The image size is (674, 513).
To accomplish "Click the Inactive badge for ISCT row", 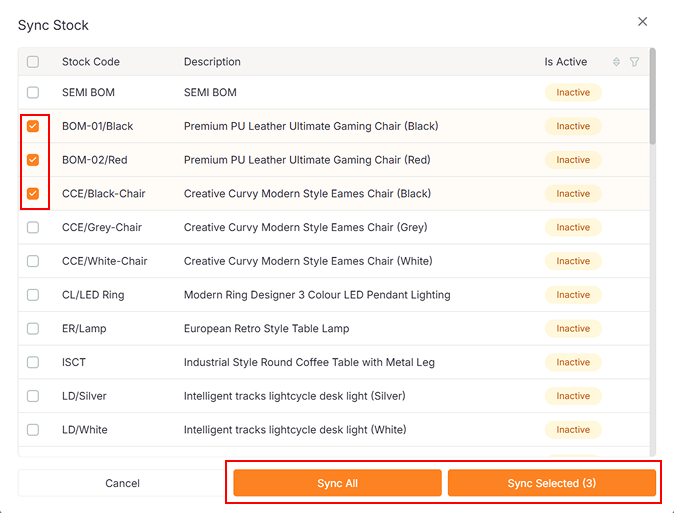I will click(x=573, y=363).
